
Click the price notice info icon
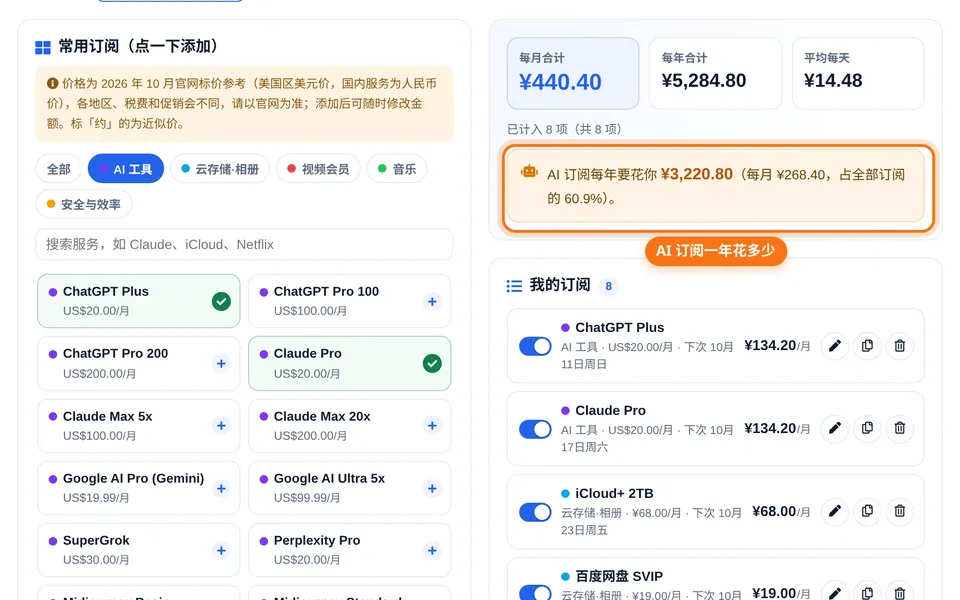[x=53, y=83]
